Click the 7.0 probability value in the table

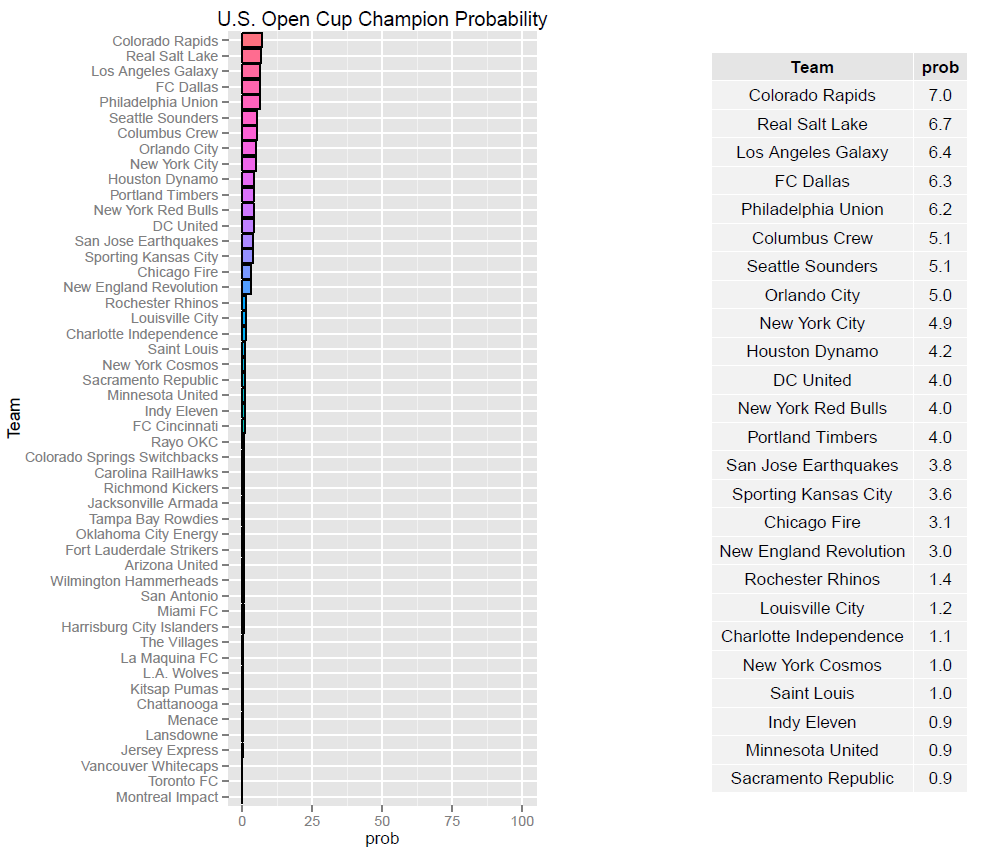(940, 96)
